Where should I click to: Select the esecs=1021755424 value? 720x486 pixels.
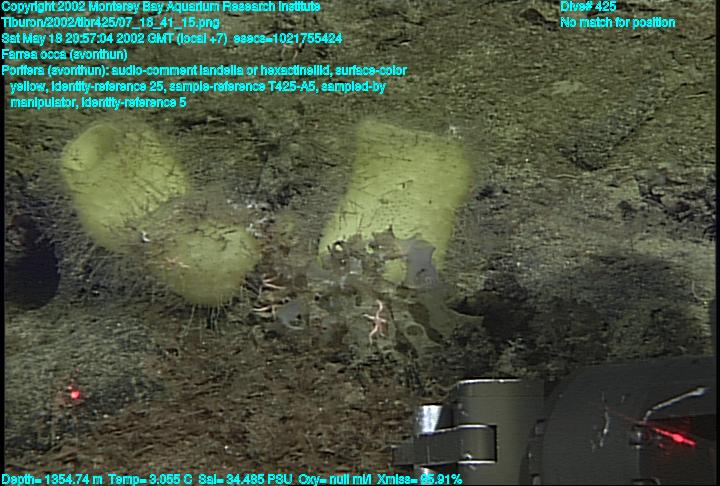(287, 39)
